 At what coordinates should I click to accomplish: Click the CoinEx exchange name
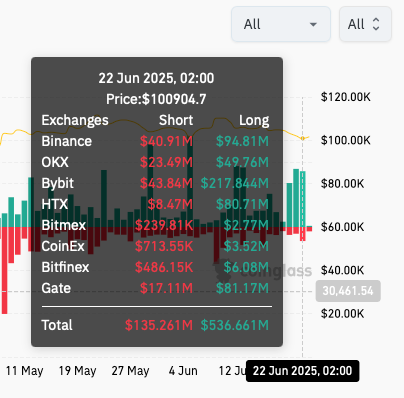point(63,246)
